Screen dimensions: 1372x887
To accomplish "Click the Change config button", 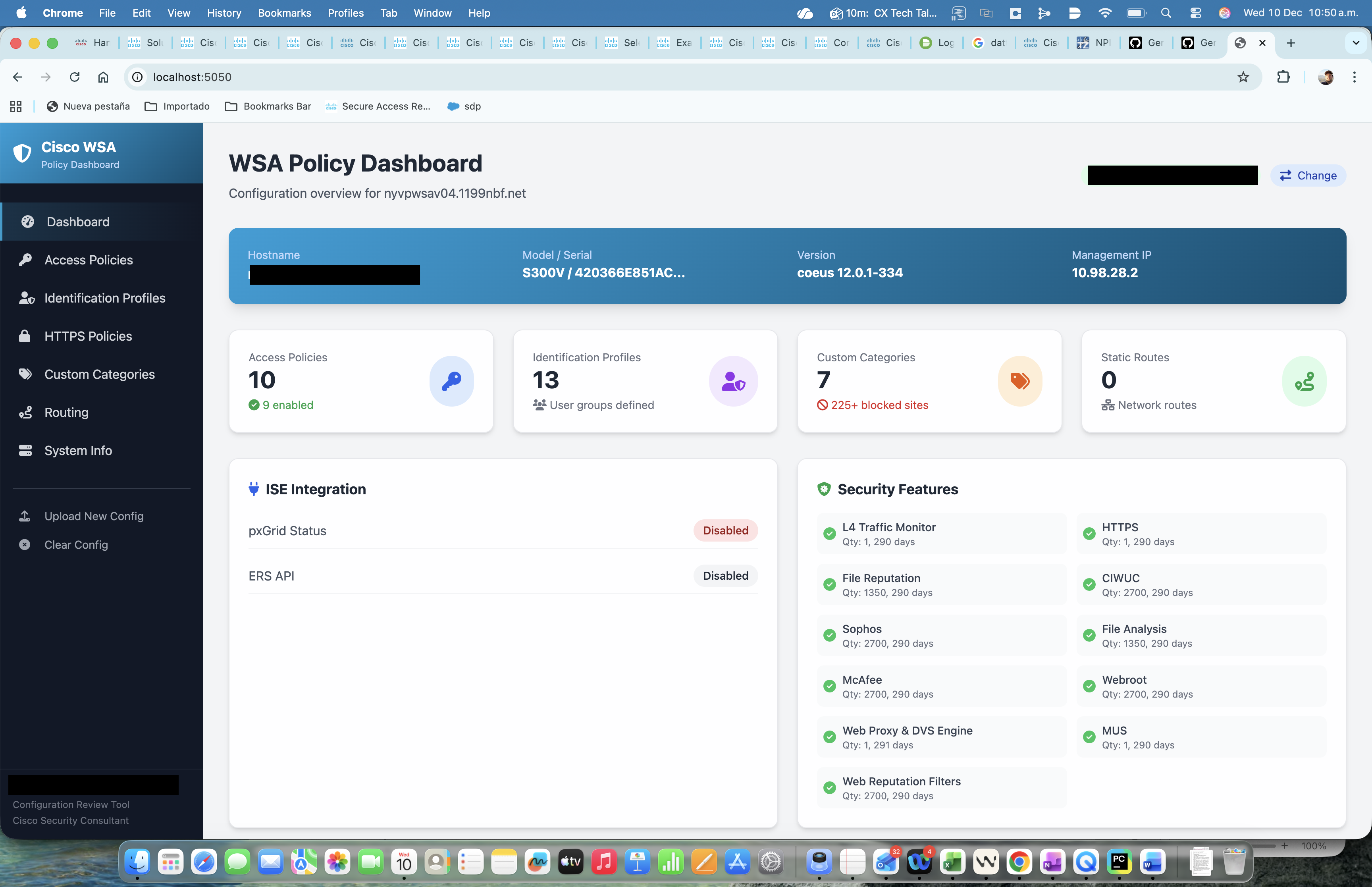I will (x=1308, y=175).
